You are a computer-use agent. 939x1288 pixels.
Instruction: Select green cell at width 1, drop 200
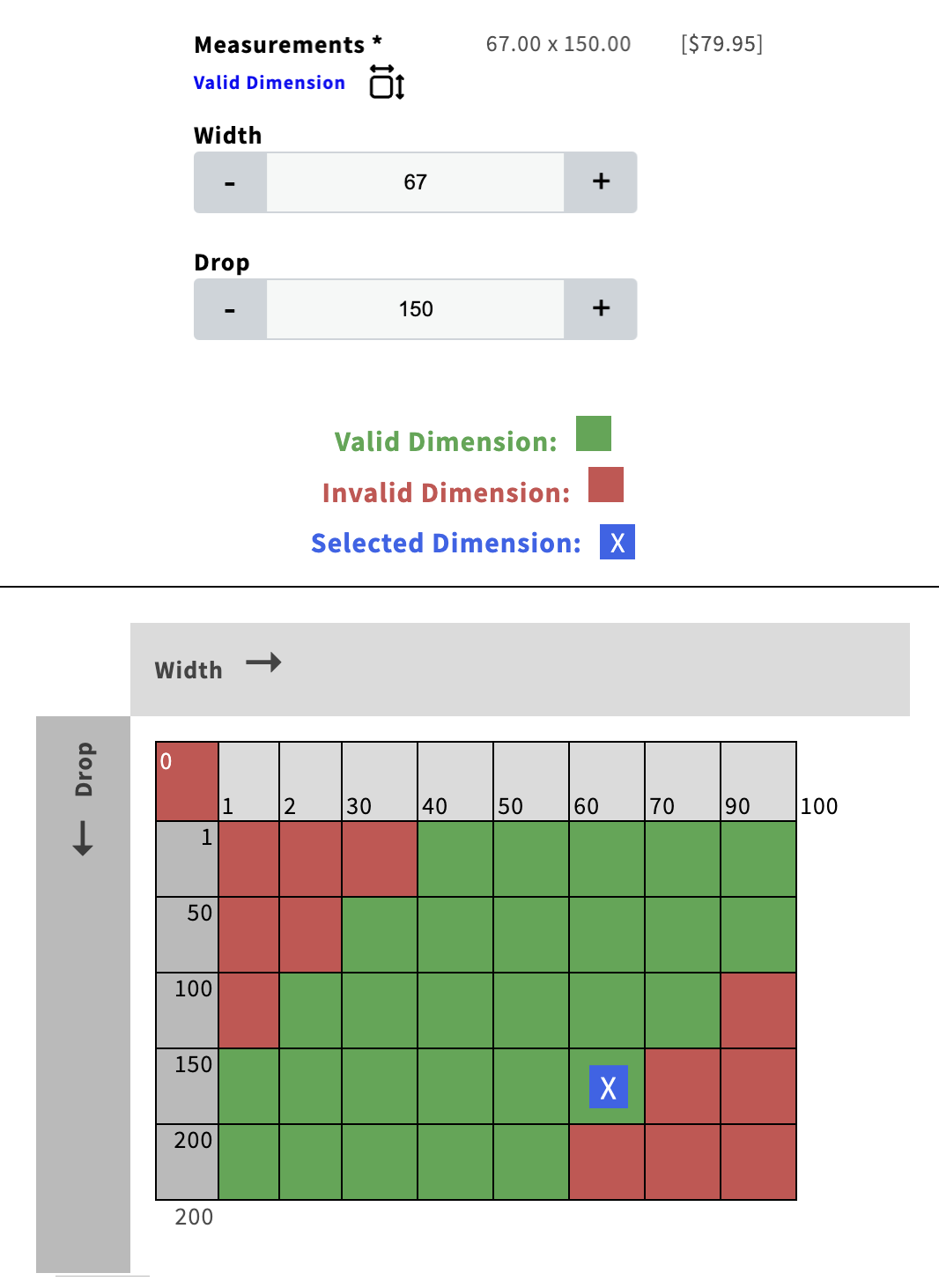click(248, 1162)
